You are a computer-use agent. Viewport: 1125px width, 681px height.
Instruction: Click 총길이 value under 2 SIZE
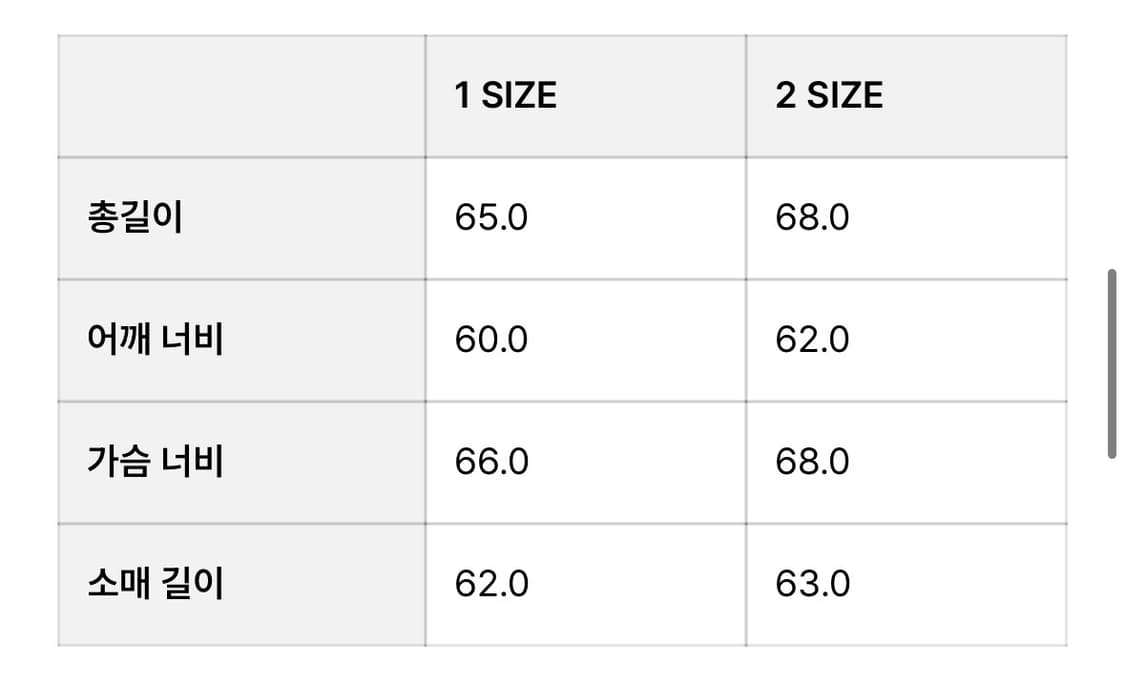pyautogui.click(x=812, y=218)
